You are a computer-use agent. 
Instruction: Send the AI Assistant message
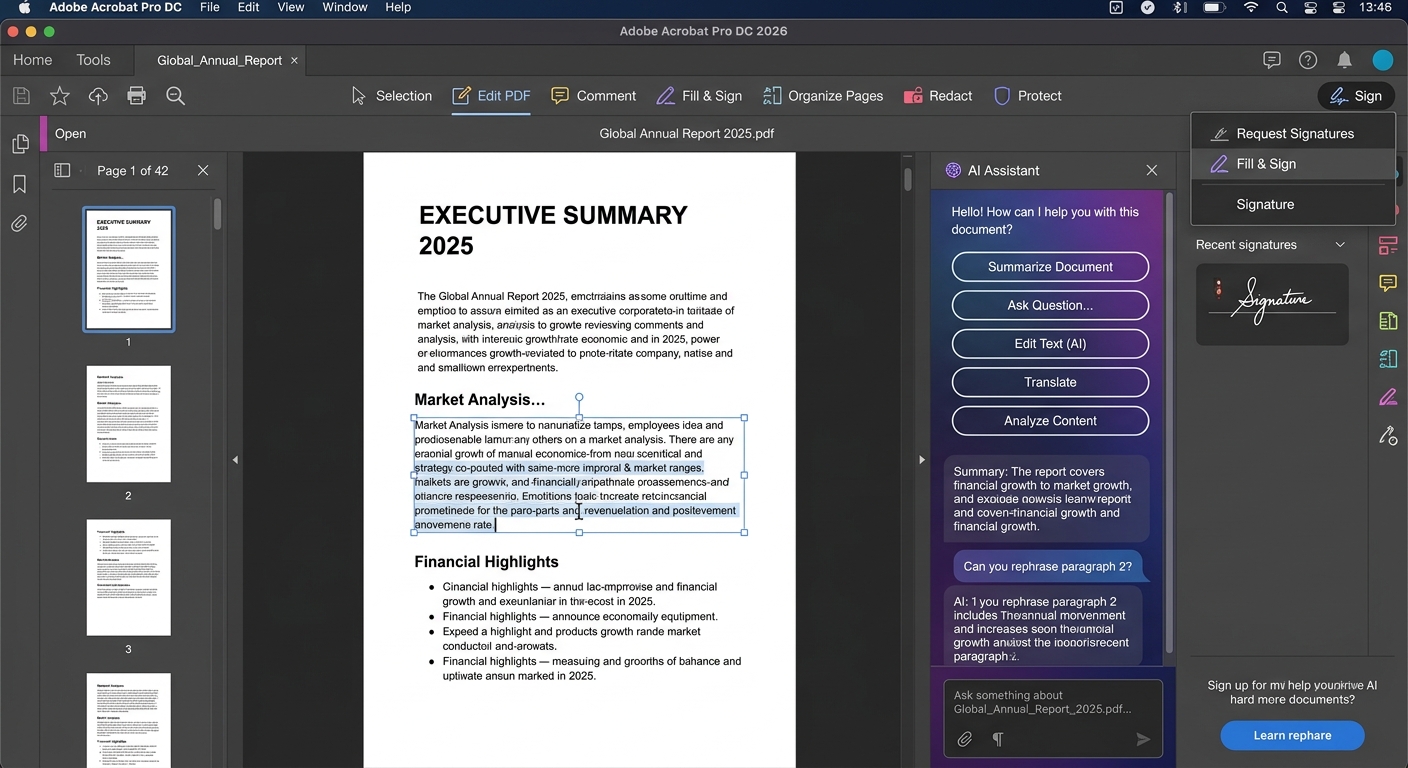(1142, 739)
